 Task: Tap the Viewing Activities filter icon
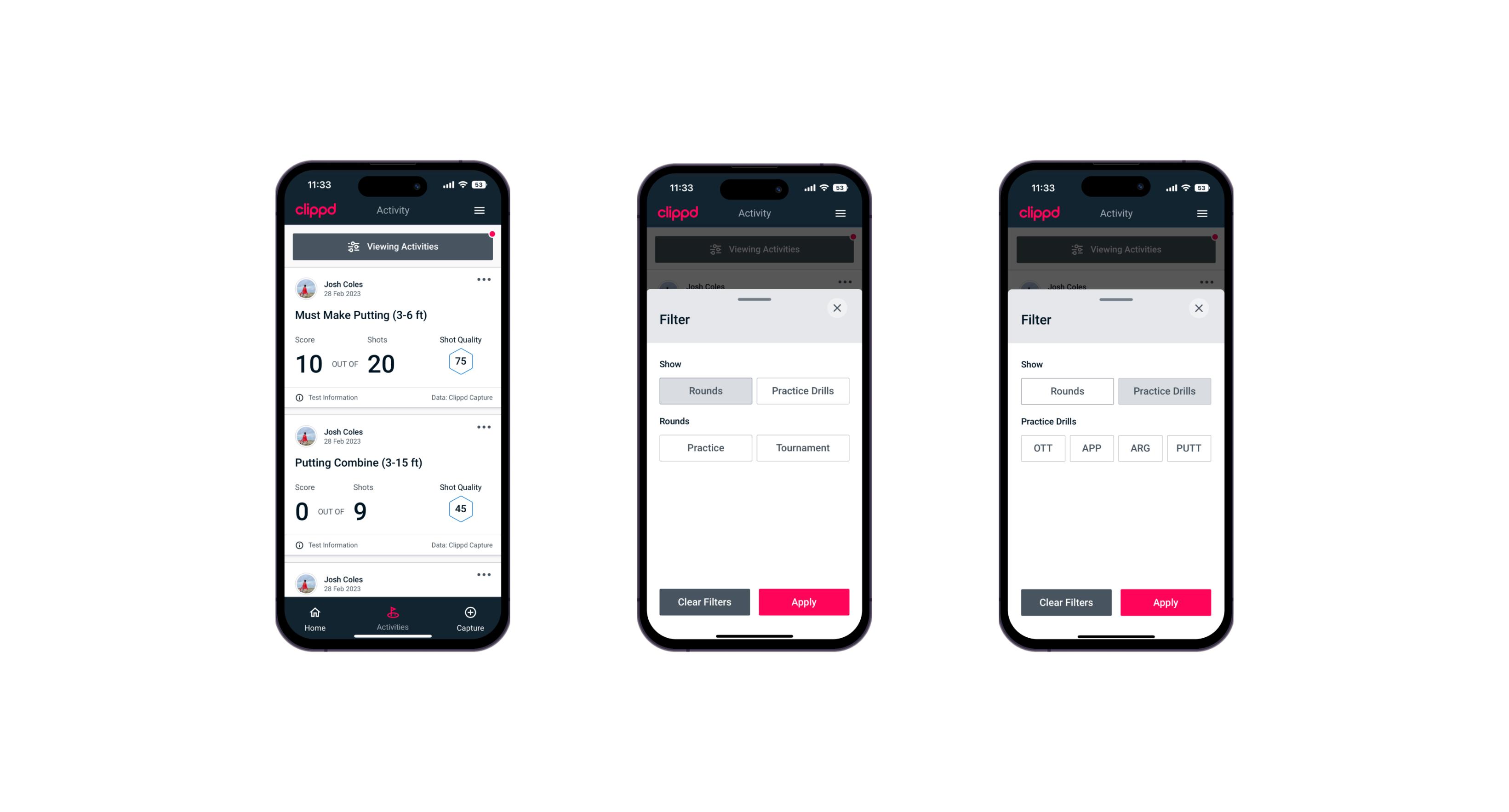click(x=352, y=247)
